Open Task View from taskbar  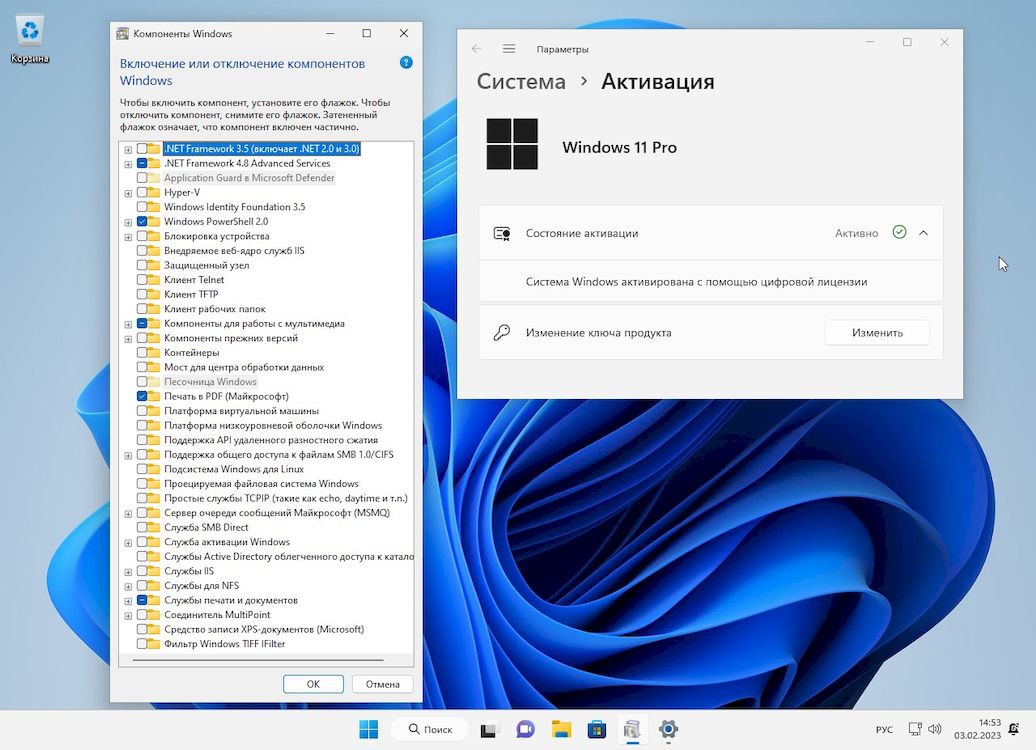488,730
